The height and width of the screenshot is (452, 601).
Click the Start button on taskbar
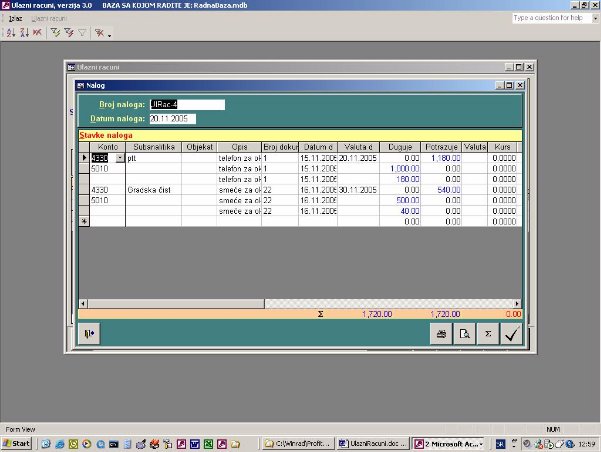point(17,442)
